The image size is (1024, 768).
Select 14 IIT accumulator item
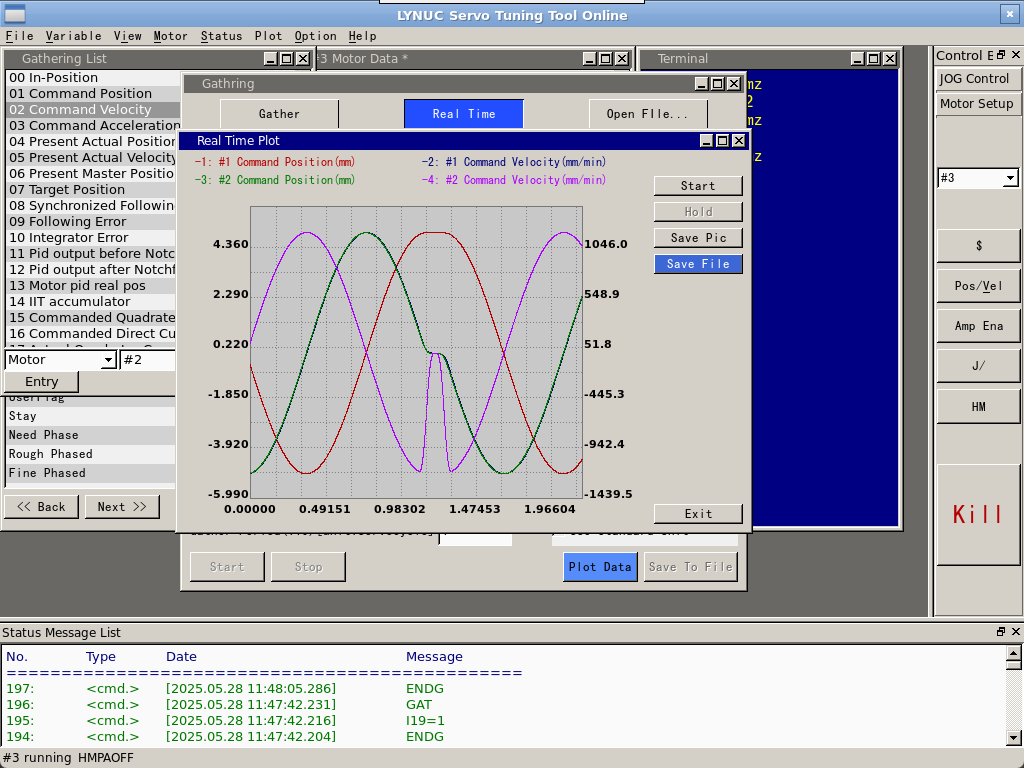(91, 302)
